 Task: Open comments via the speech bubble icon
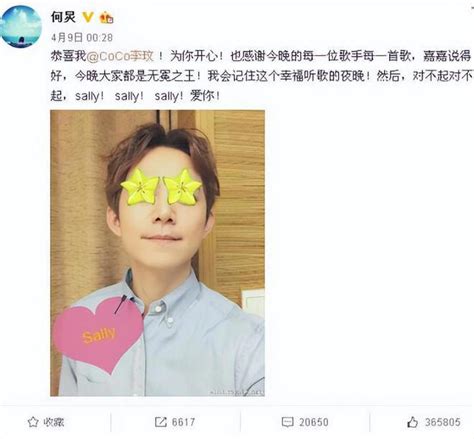[287, 422]
